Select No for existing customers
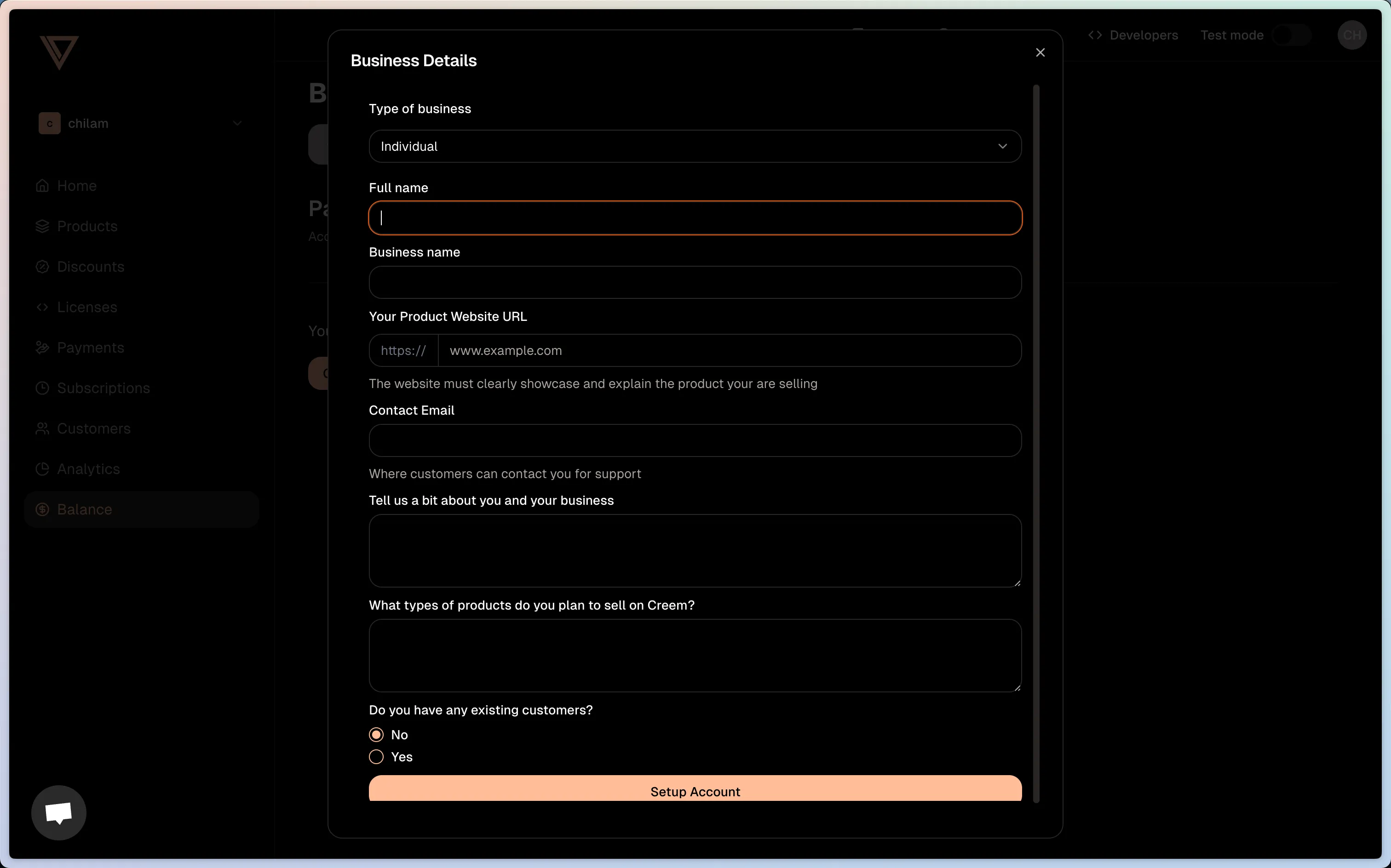This screenshot has height=868, width=1391. click(x=376, y=735)
